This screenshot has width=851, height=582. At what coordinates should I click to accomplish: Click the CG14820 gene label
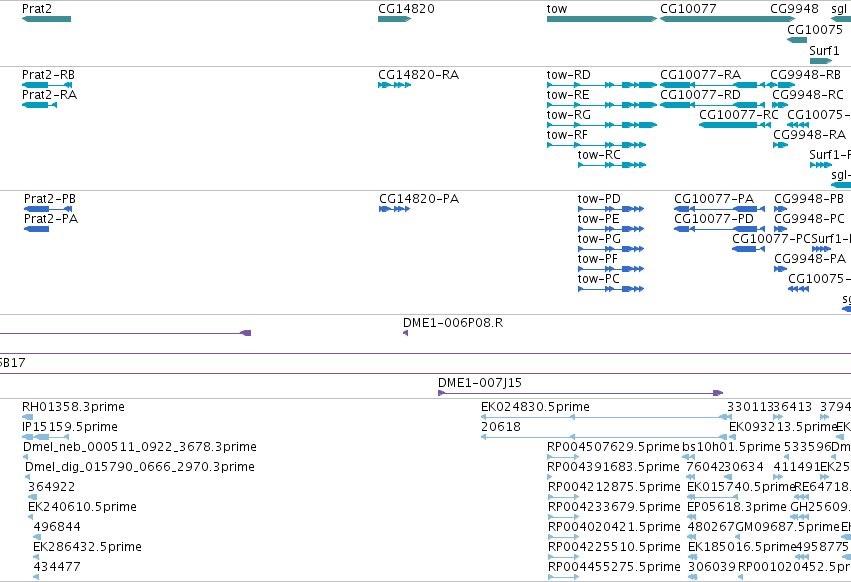tap(406, 9)
